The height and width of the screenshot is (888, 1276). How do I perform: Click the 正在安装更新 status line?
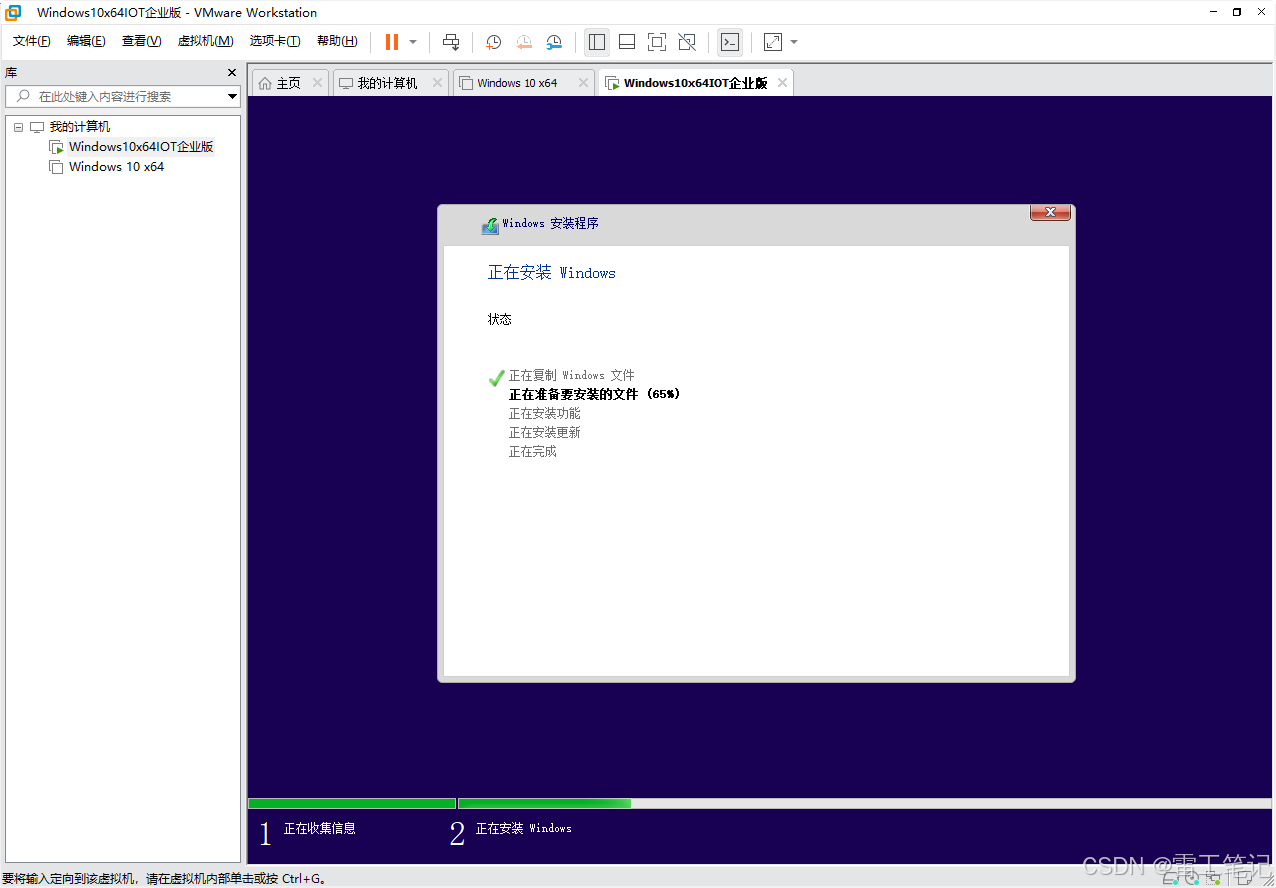(544, 432)
